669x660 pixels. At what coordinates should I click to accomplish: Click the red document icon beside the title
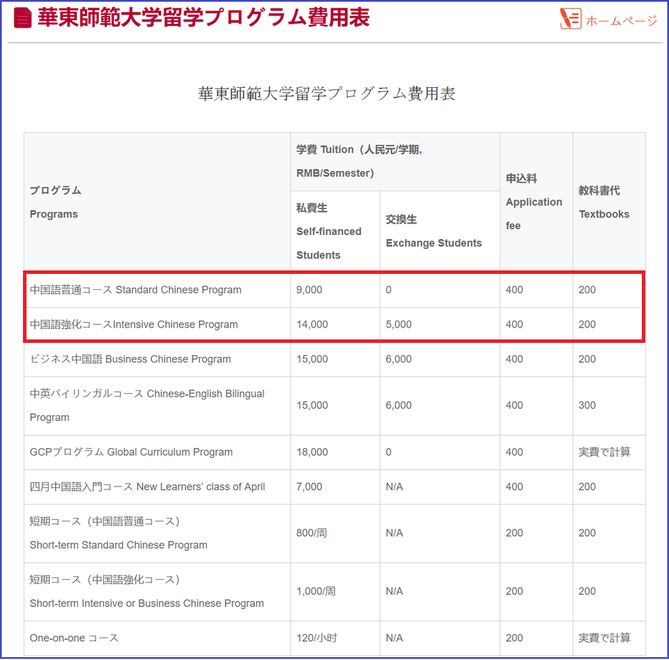coord(23,18)
